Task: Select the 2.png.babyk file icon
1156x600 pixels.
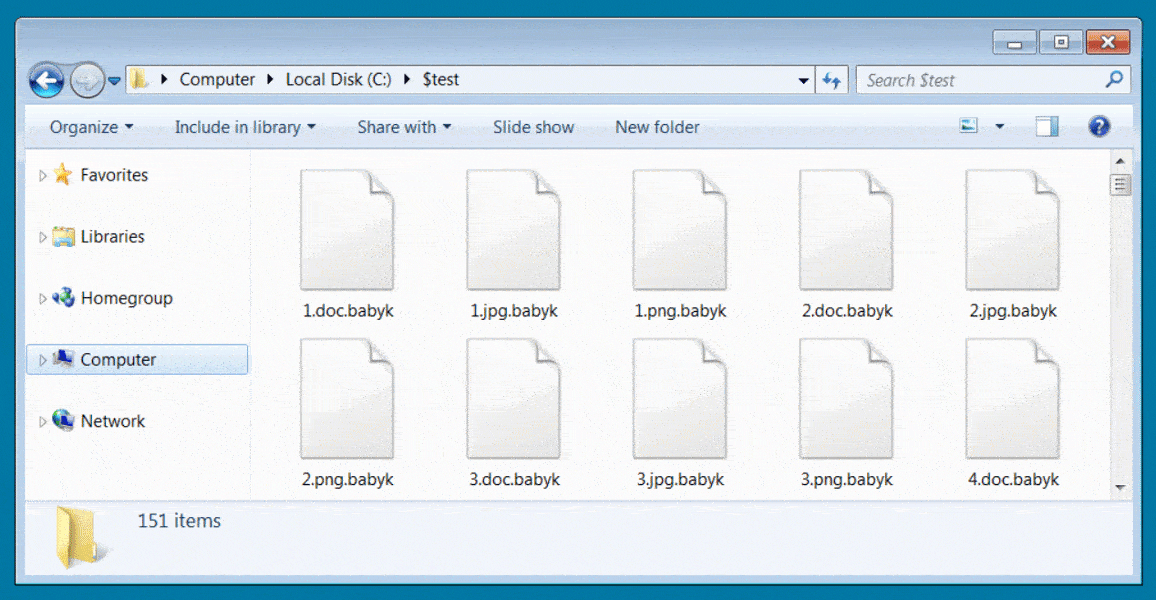Action: (x=347, y=399)
